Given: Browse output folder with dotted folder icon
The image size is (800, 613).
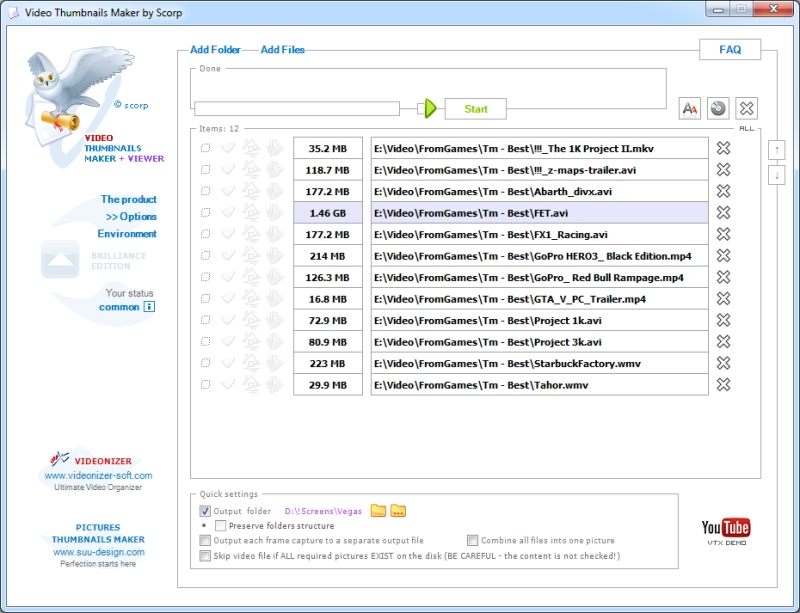Looking at the screenshot, I should click(398, 510).
